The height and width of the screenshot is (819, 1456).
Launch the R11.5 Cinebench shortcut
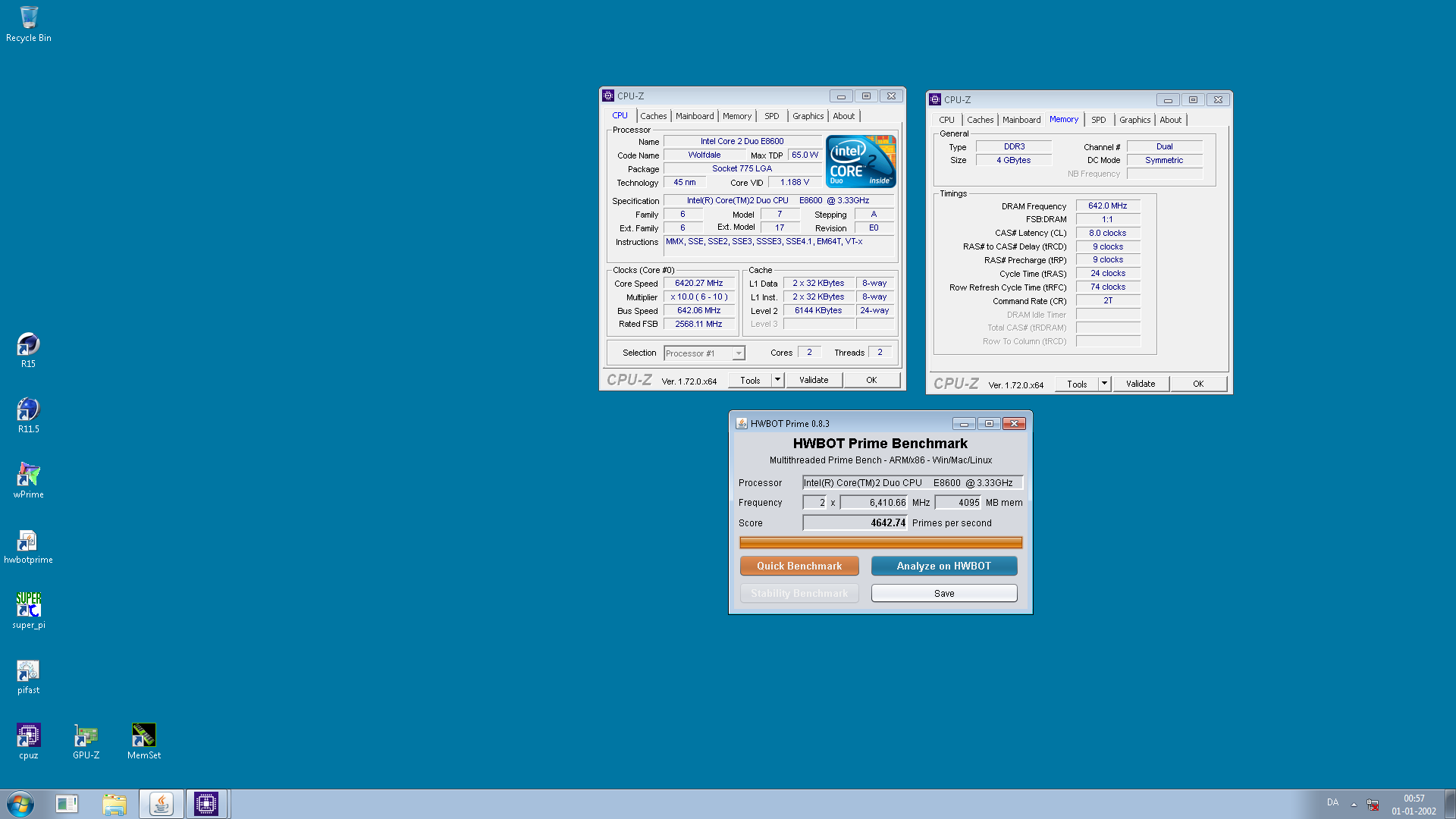pyautogui.click(x=28, y=416)
